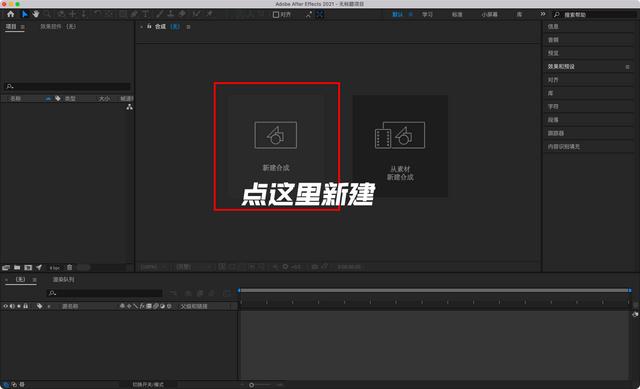This screenshot has width=640, height=389.
Task: Toggle the In/Out/Duration pane at timeline bottom
Action: click(22, 385)
